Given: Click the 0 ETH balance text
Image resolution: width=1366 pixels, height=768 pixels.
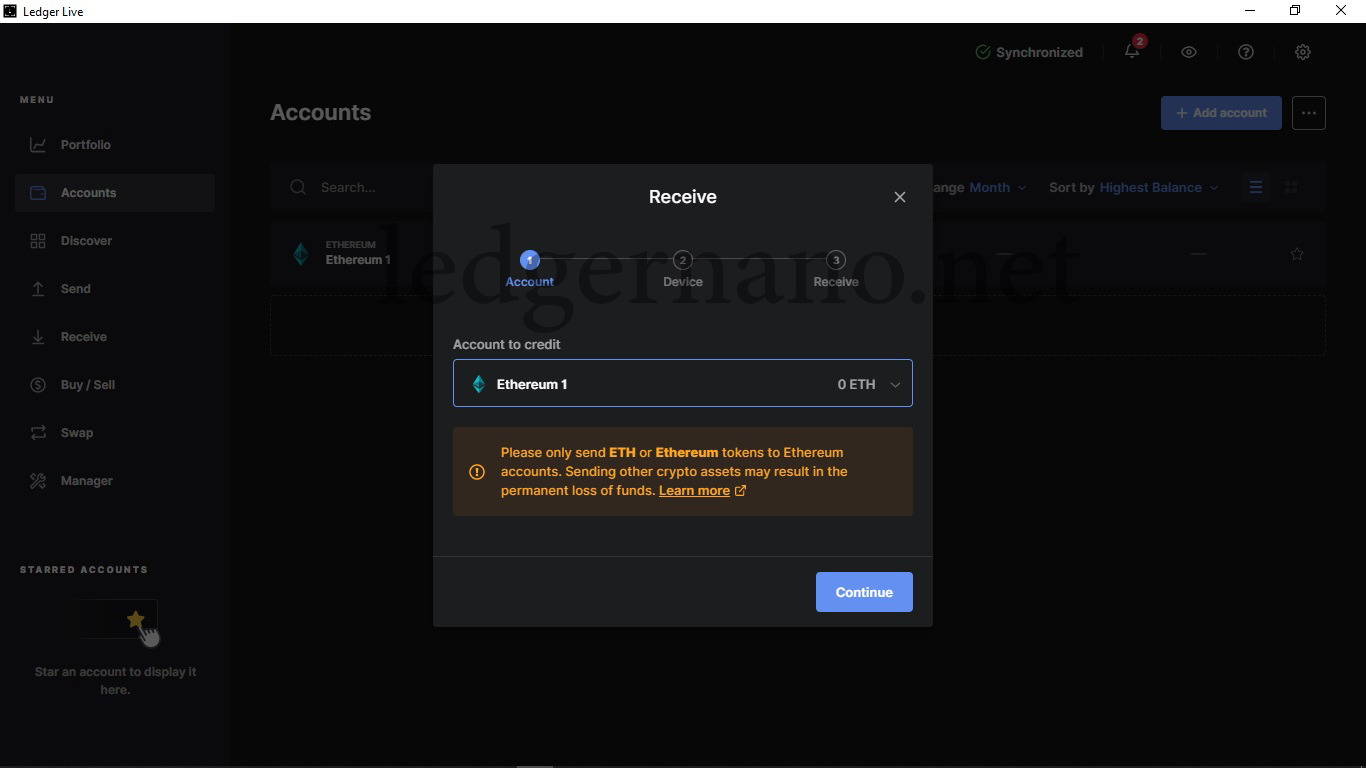Looking at the screenshot, I should pos(857,384).
